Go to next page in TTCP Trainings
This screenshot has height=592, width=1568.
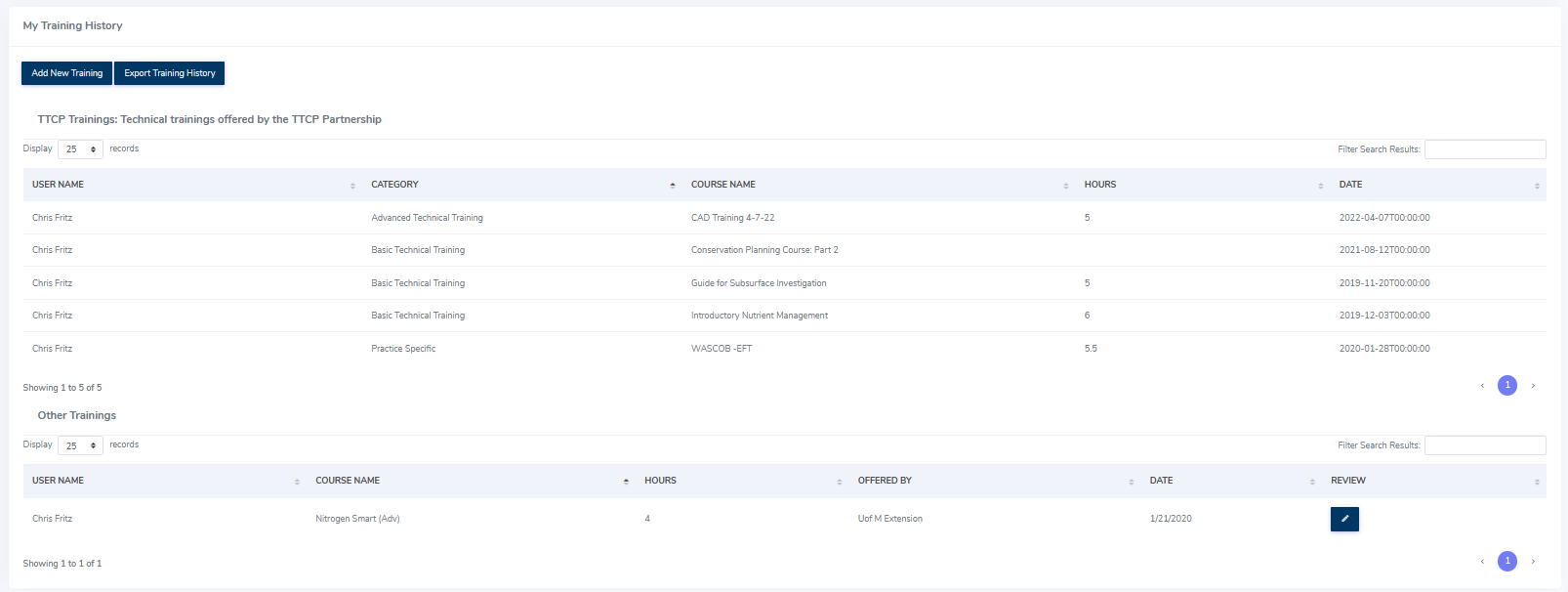[x=1533, y=385]
